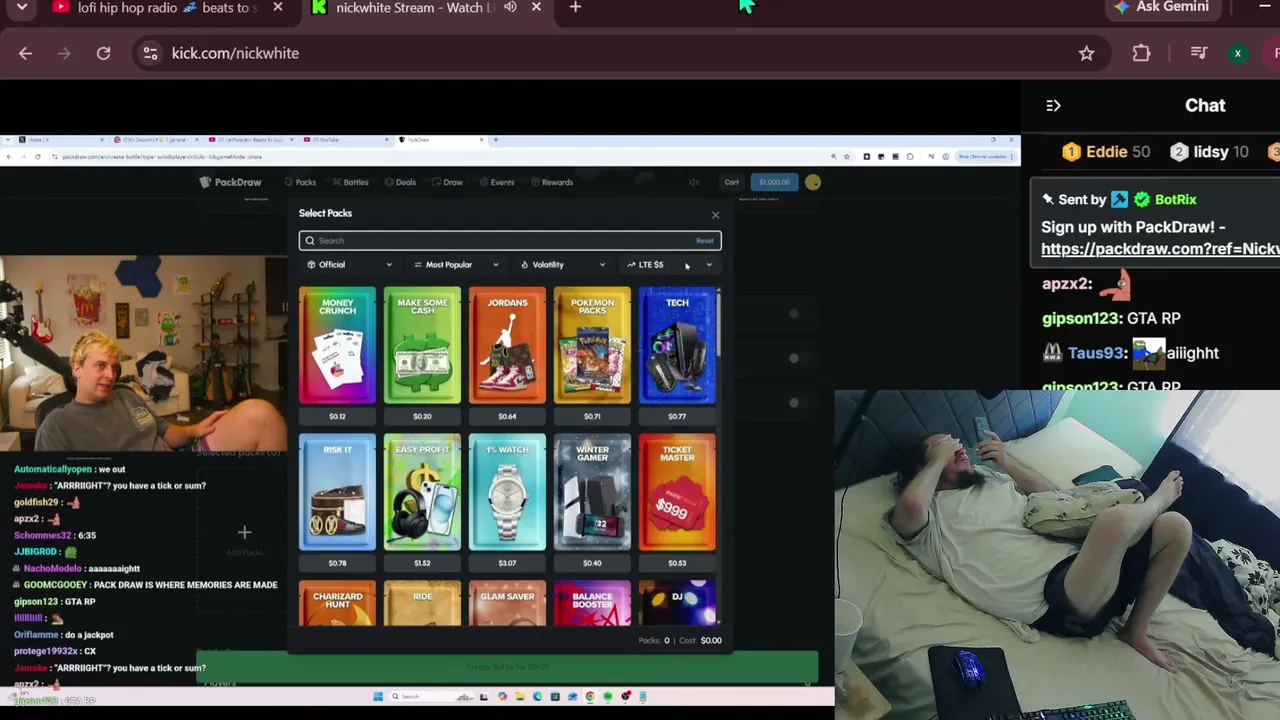Open the Rewards menu in PackDraw
1280x720 pixels.
point(552,182)
